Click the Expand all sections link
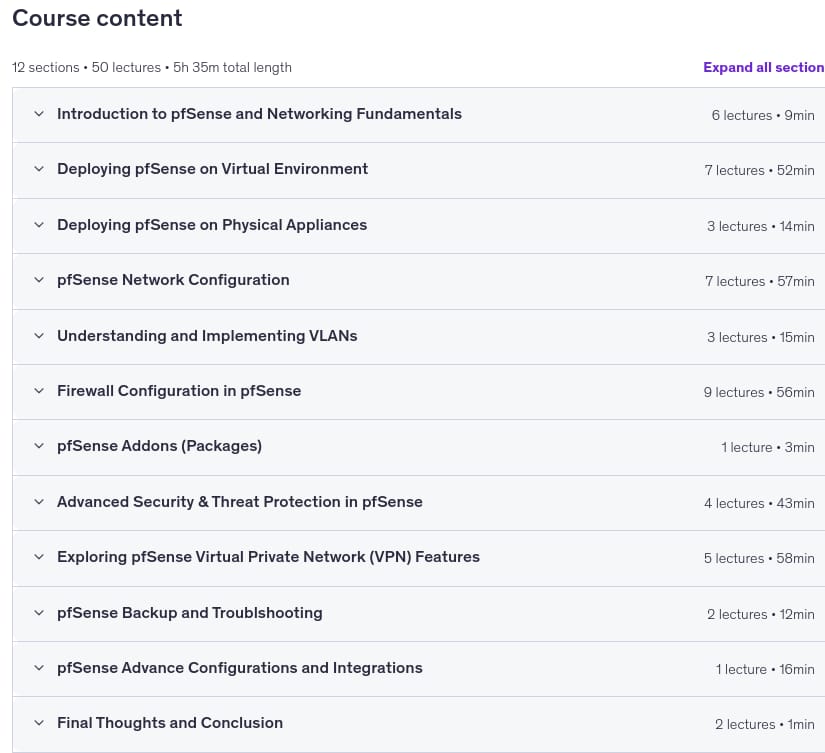The width and height of the screenshot is (825, 753). (x=764, y=67)
